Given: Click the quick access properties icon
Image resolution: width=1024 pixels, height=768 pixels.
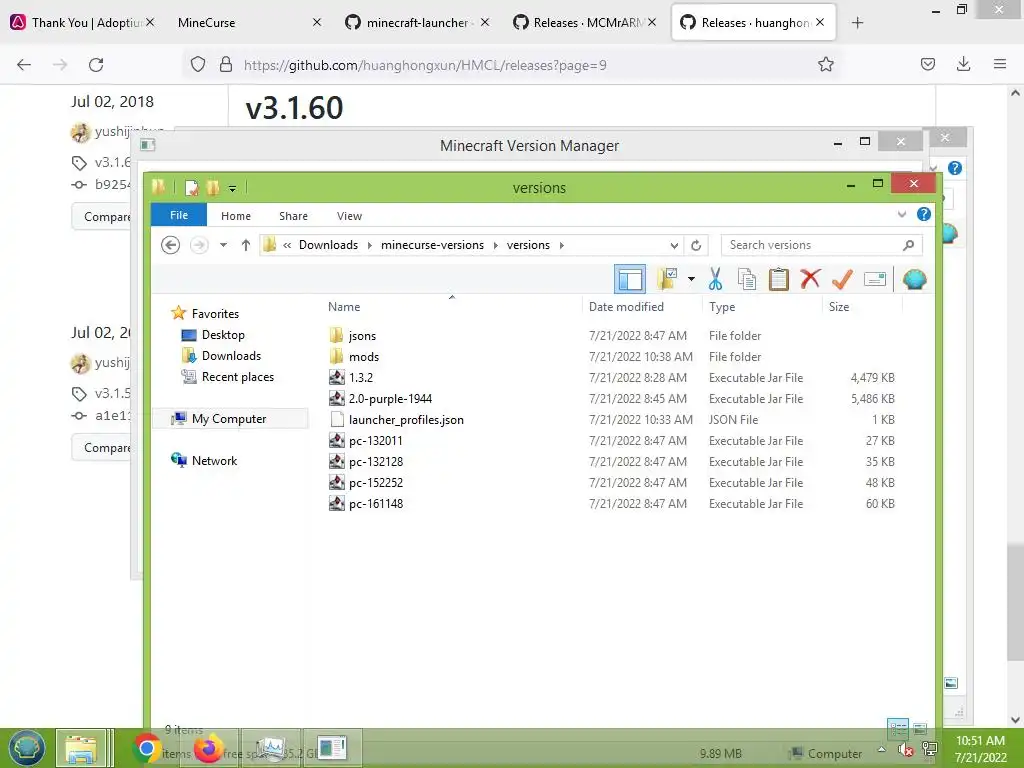Looking at the screenshot, I should (191, 188).
